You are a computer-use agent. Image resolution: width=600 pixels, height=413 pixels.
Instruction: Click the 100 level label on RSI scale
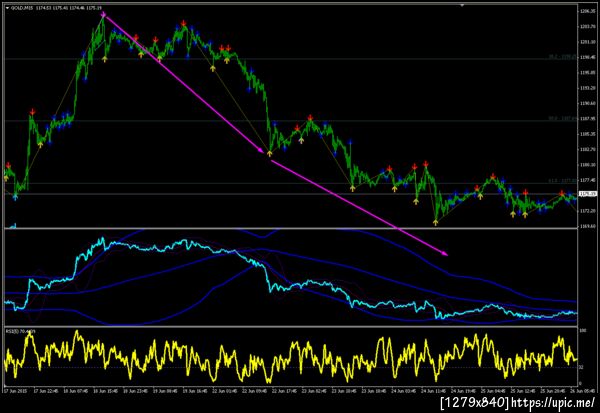583,330
